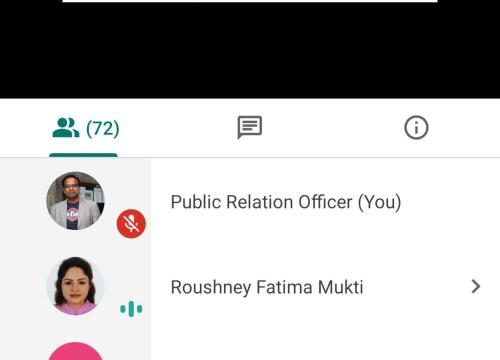Click the (72) participant count label
Screen dimensions: 500x360
point(103,129)
